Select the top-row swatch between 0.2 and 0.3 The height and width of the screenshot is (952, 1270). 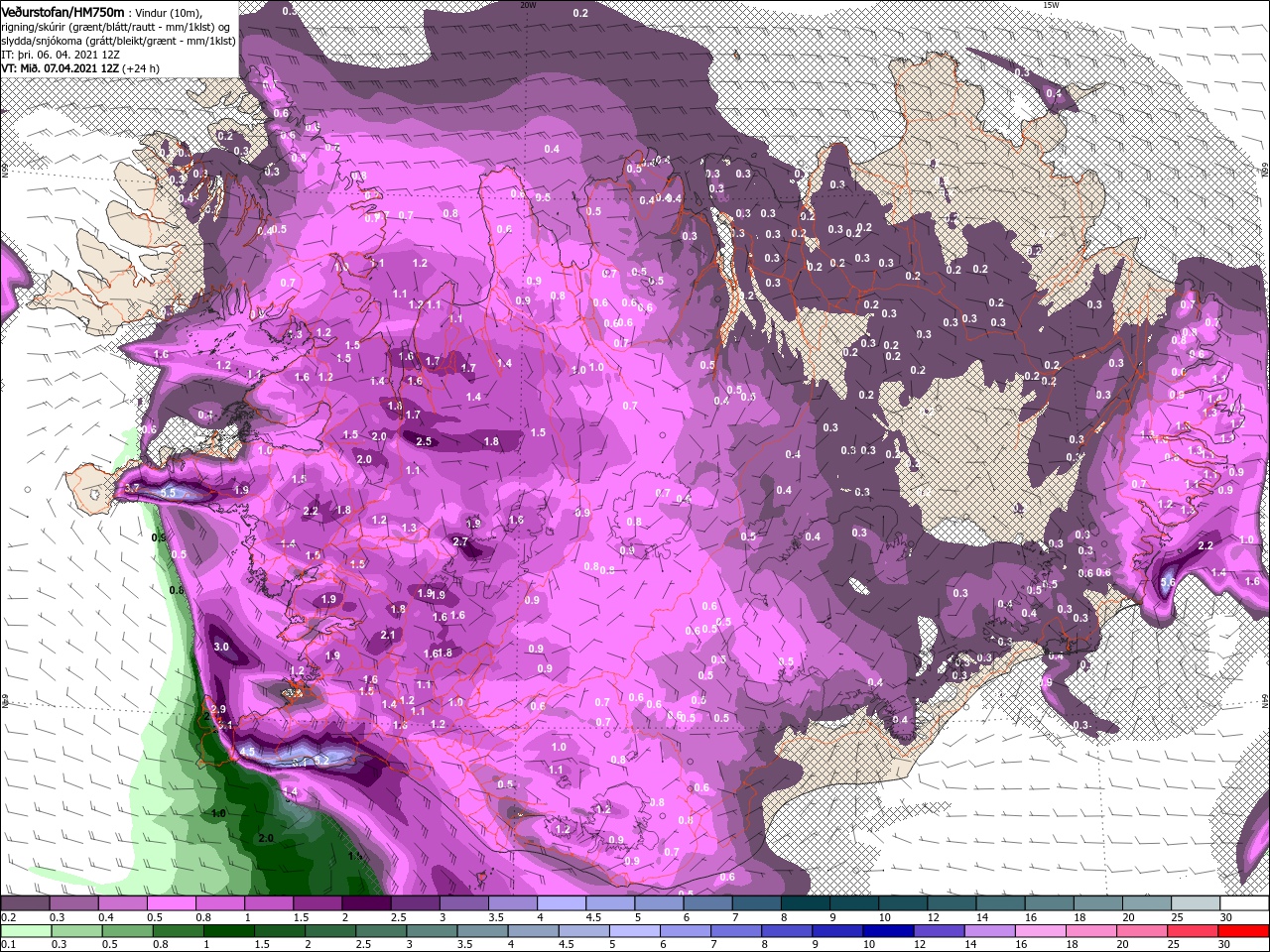[x=25, y=903]
